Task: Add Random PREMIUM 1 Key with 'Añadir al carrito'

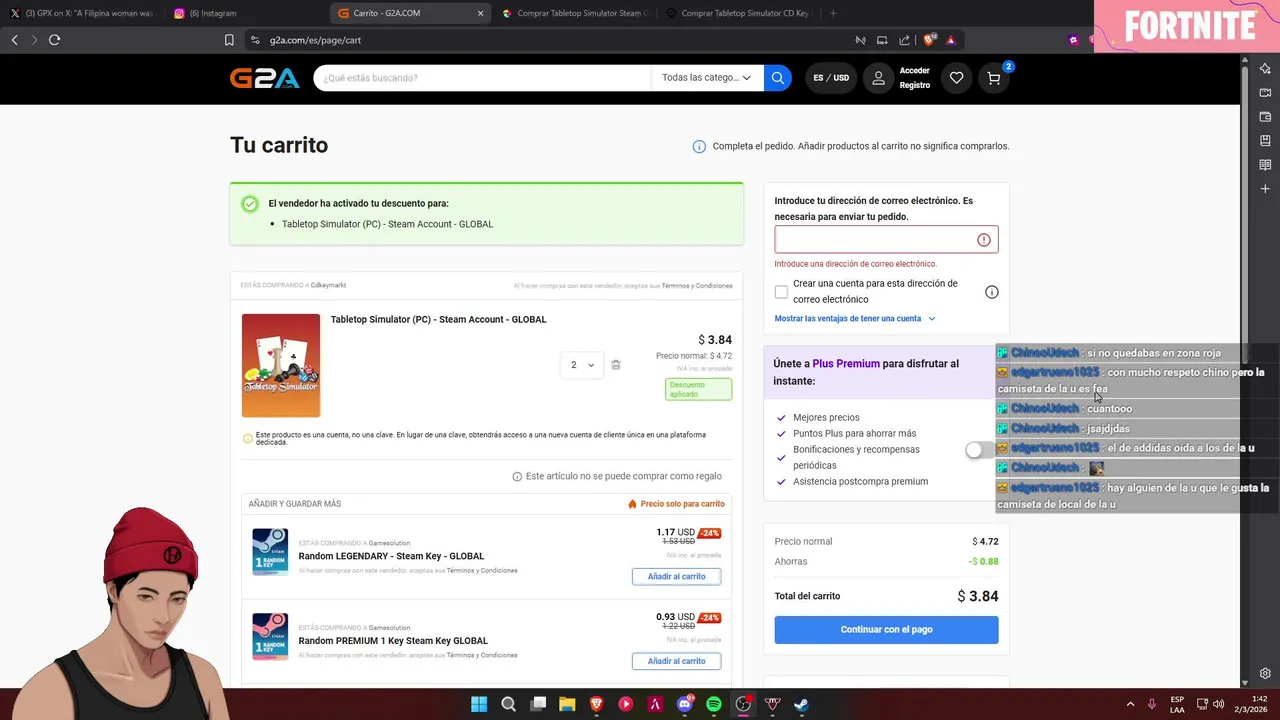Action: pos(676,661)
